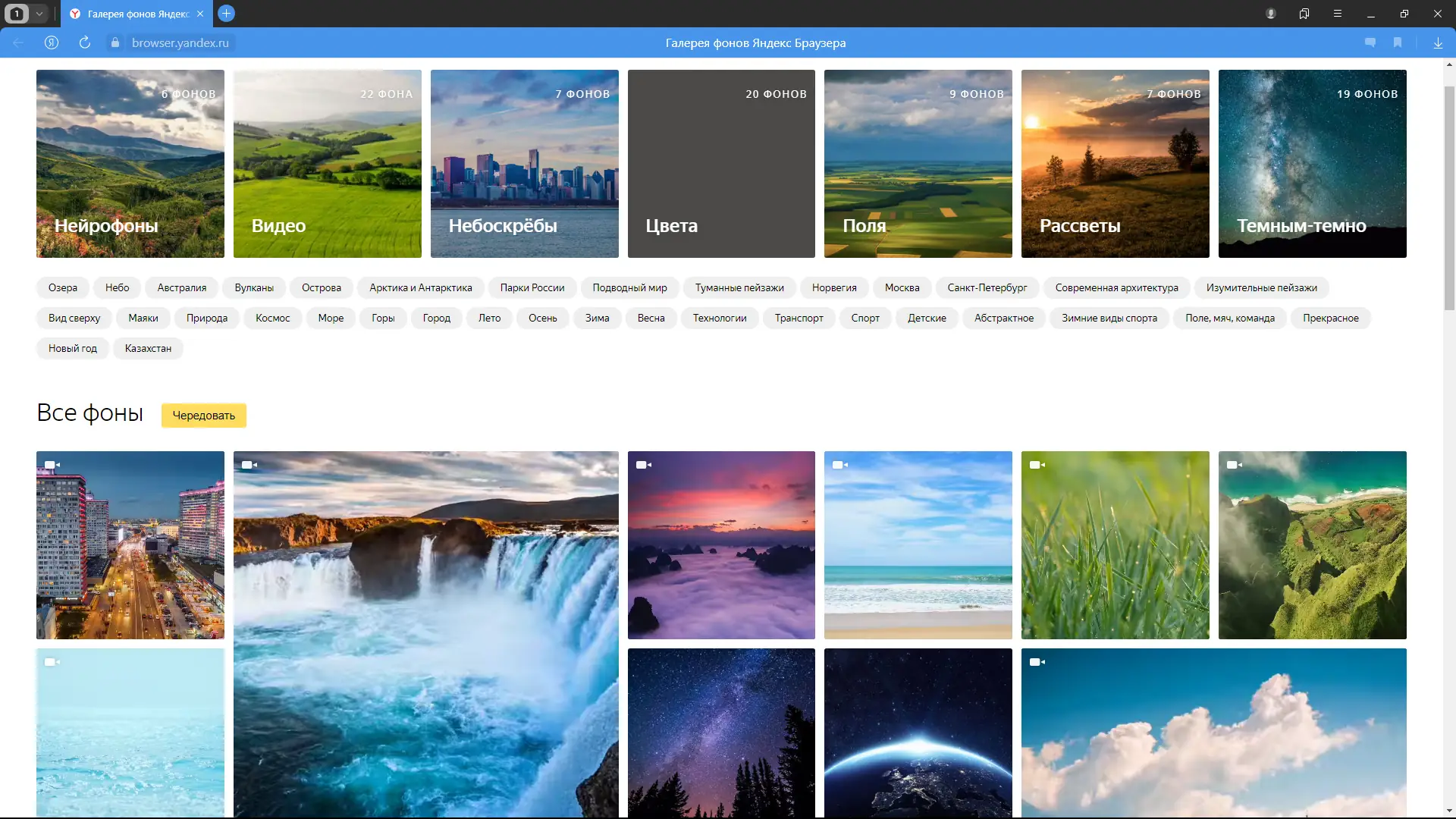Close the Галерея фонов tab
Image resolution: width=1456 pixels, height=819 pixels.
[200, 14]
